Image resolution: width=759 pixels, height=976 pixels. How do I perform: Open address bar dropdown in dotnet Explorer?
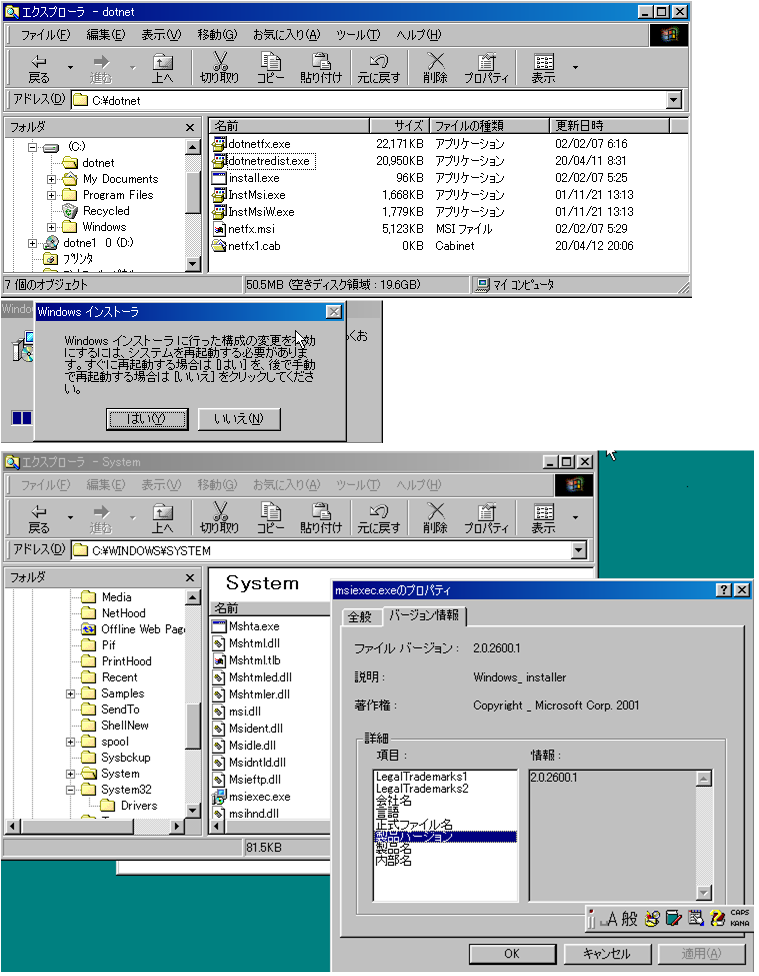tap(674, 100)
